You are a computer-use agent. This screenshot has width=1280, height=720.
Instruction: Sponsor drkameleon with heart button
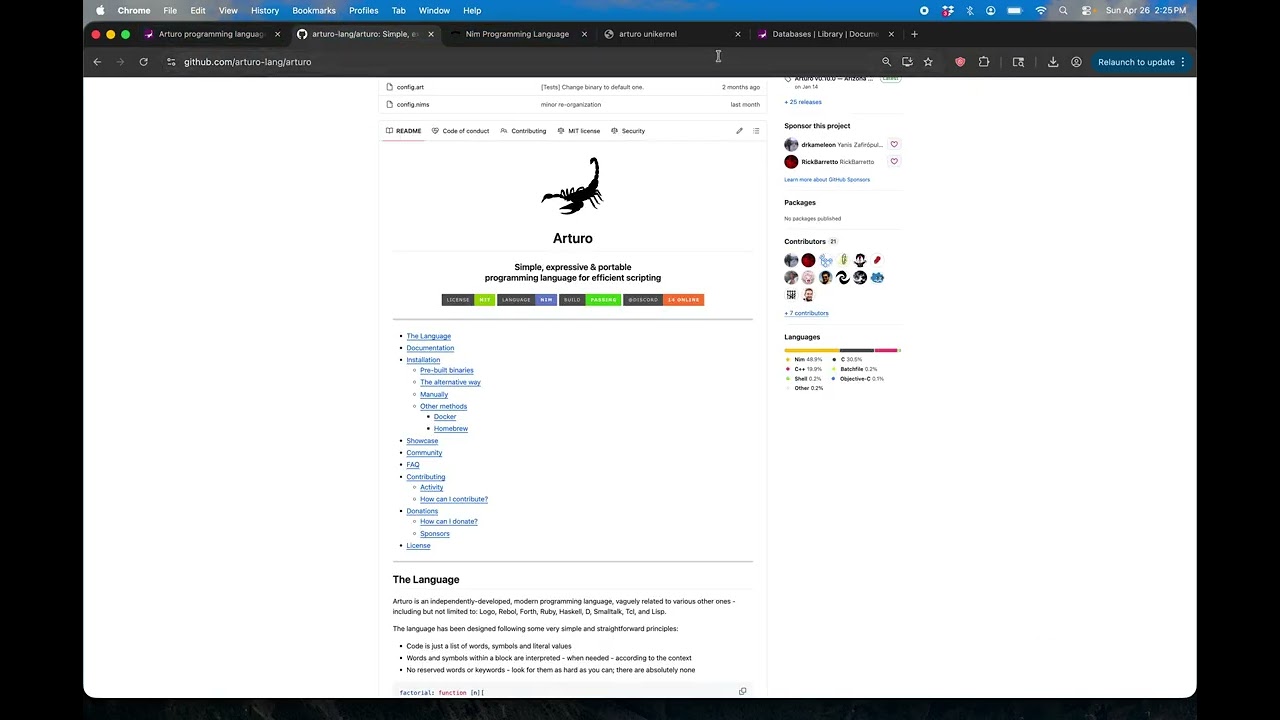[x=894, y=144]
